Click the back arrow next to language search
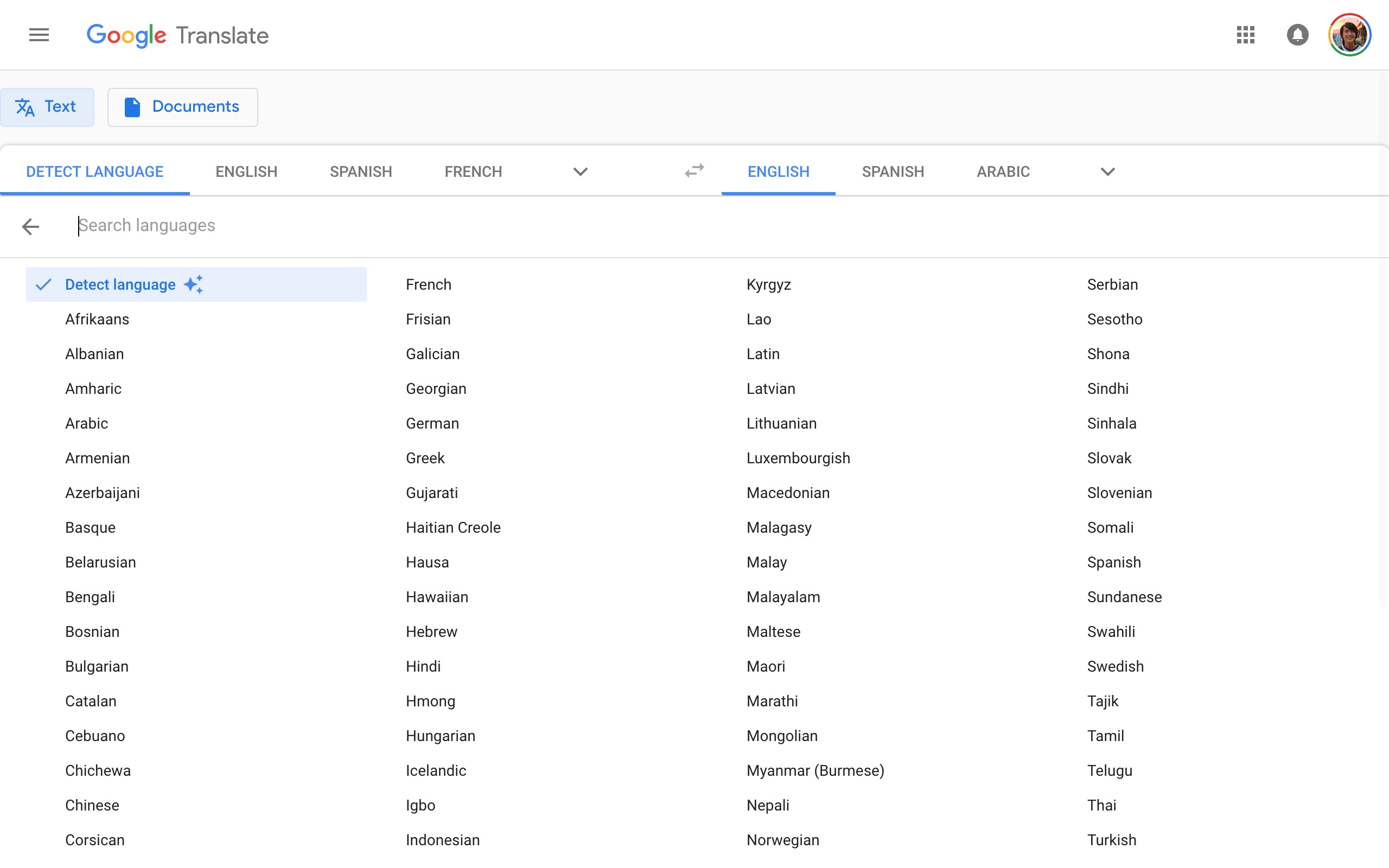 click(x=30, y=226)
